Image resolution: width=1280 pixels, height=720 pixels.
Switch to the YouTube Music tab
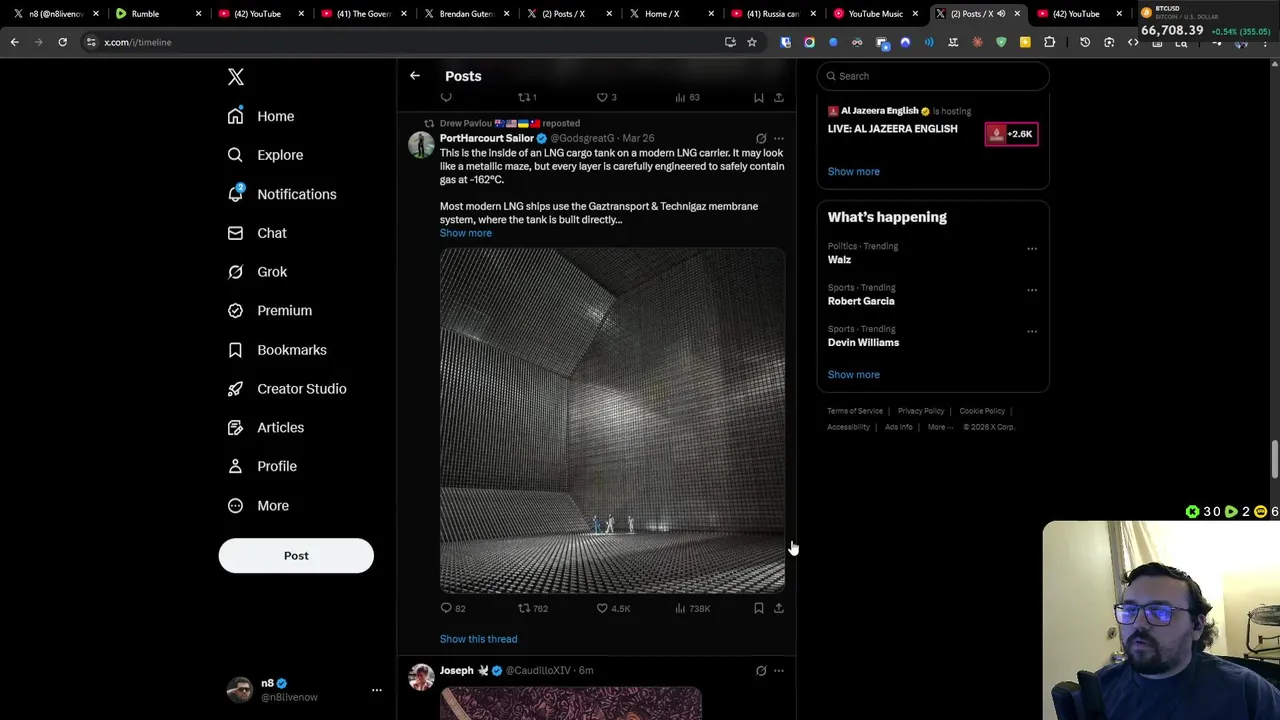click(875, 14)
